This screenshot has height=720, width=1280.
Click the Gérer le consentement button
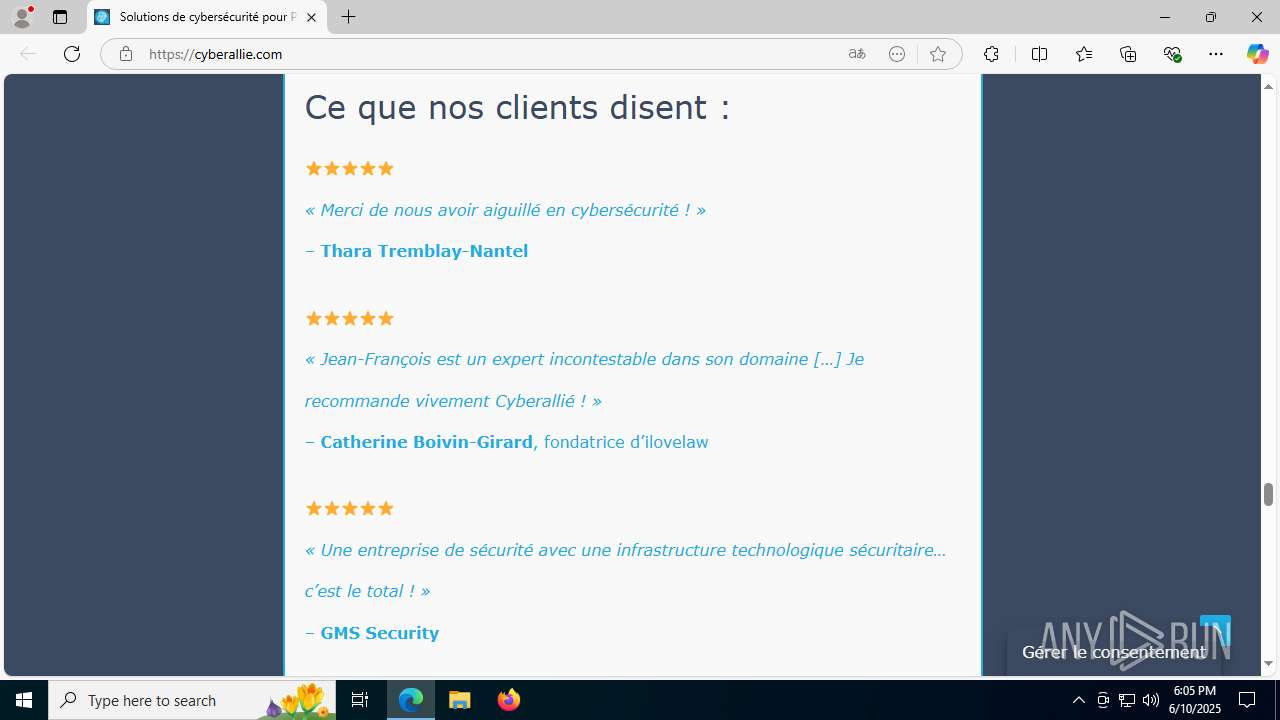point(1114,652)
